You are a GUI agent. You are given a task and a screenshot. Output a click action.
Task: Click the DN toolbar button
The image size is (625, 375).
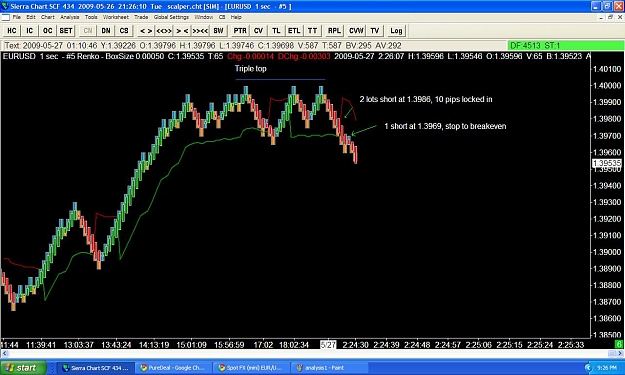click(x=106, y=31)
